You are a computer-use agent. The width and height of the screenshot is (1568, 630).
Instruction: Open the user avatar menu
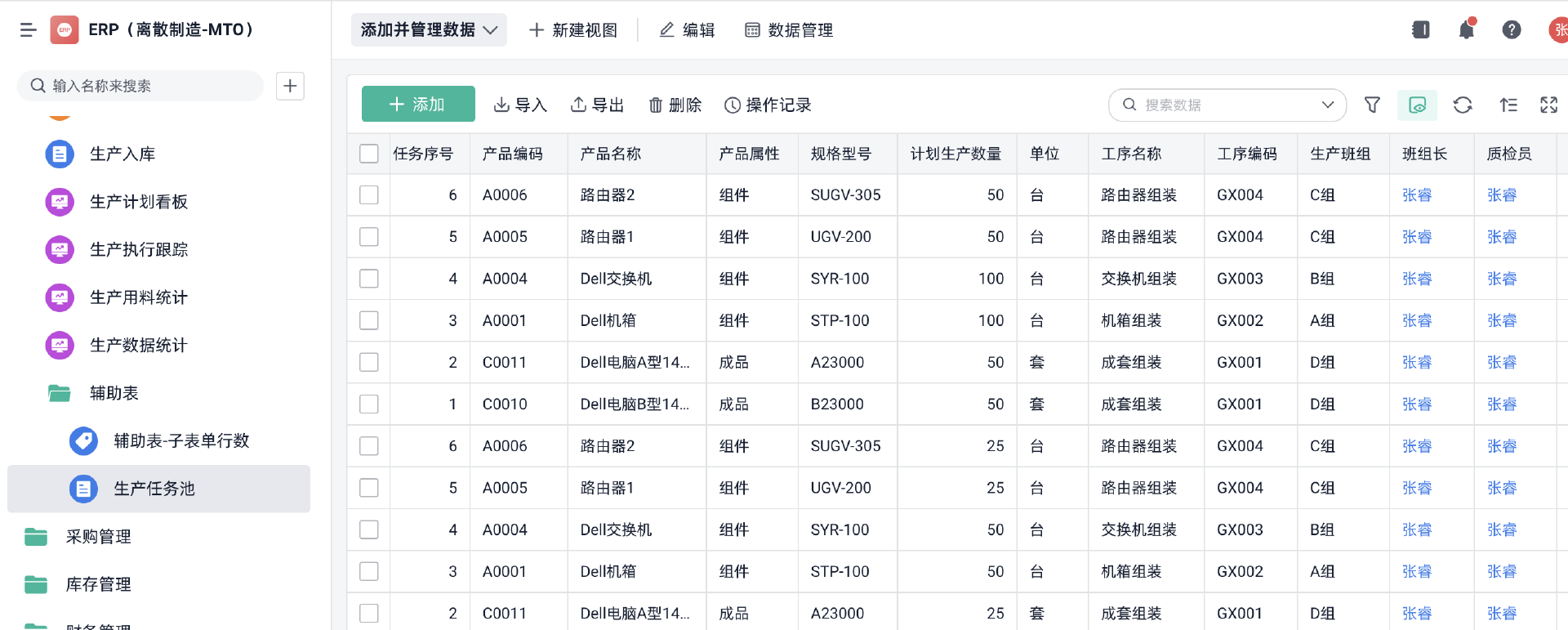1558,30
